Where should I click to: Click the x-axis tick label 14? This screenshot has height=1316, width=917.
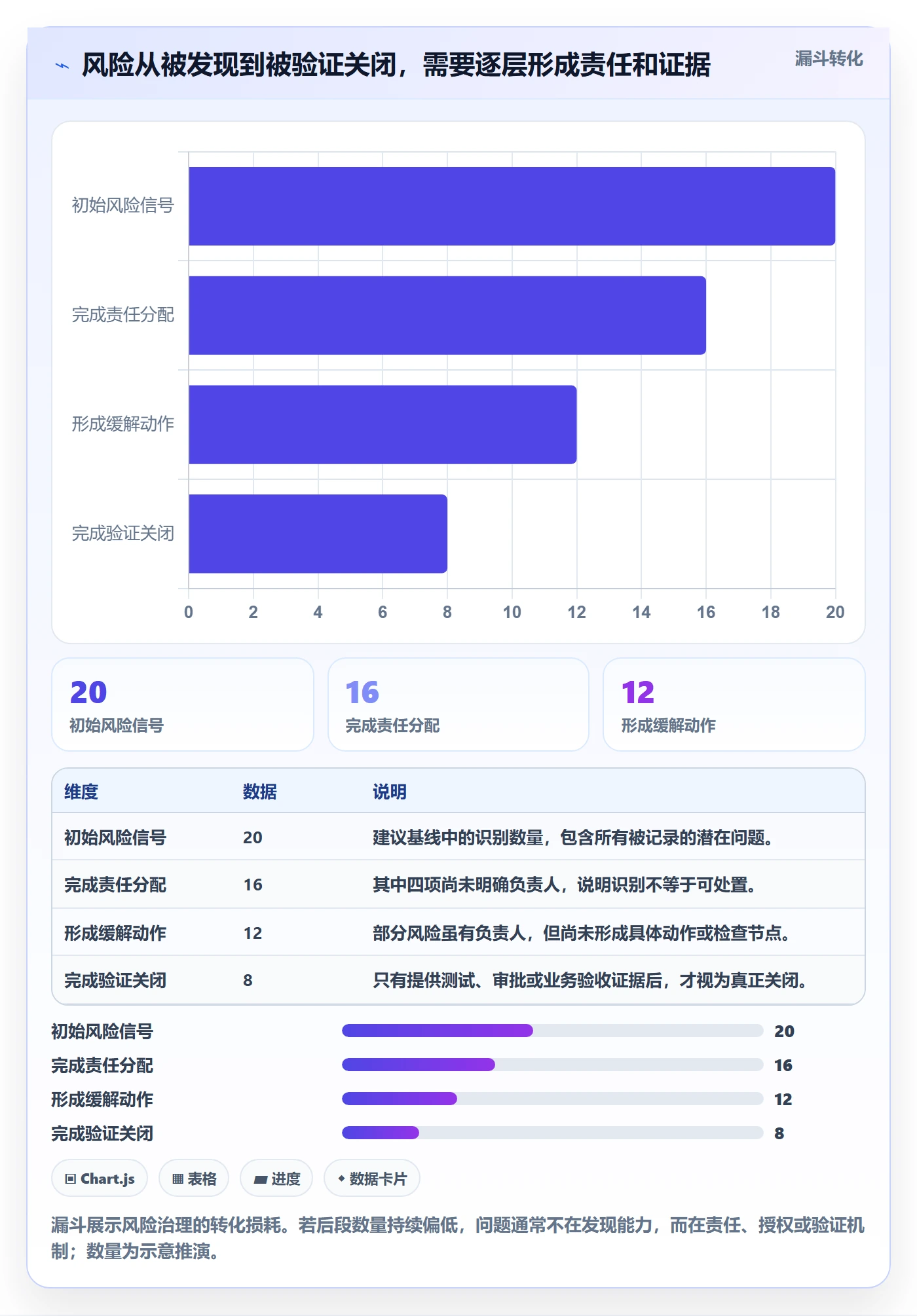[x=641, y=612]
